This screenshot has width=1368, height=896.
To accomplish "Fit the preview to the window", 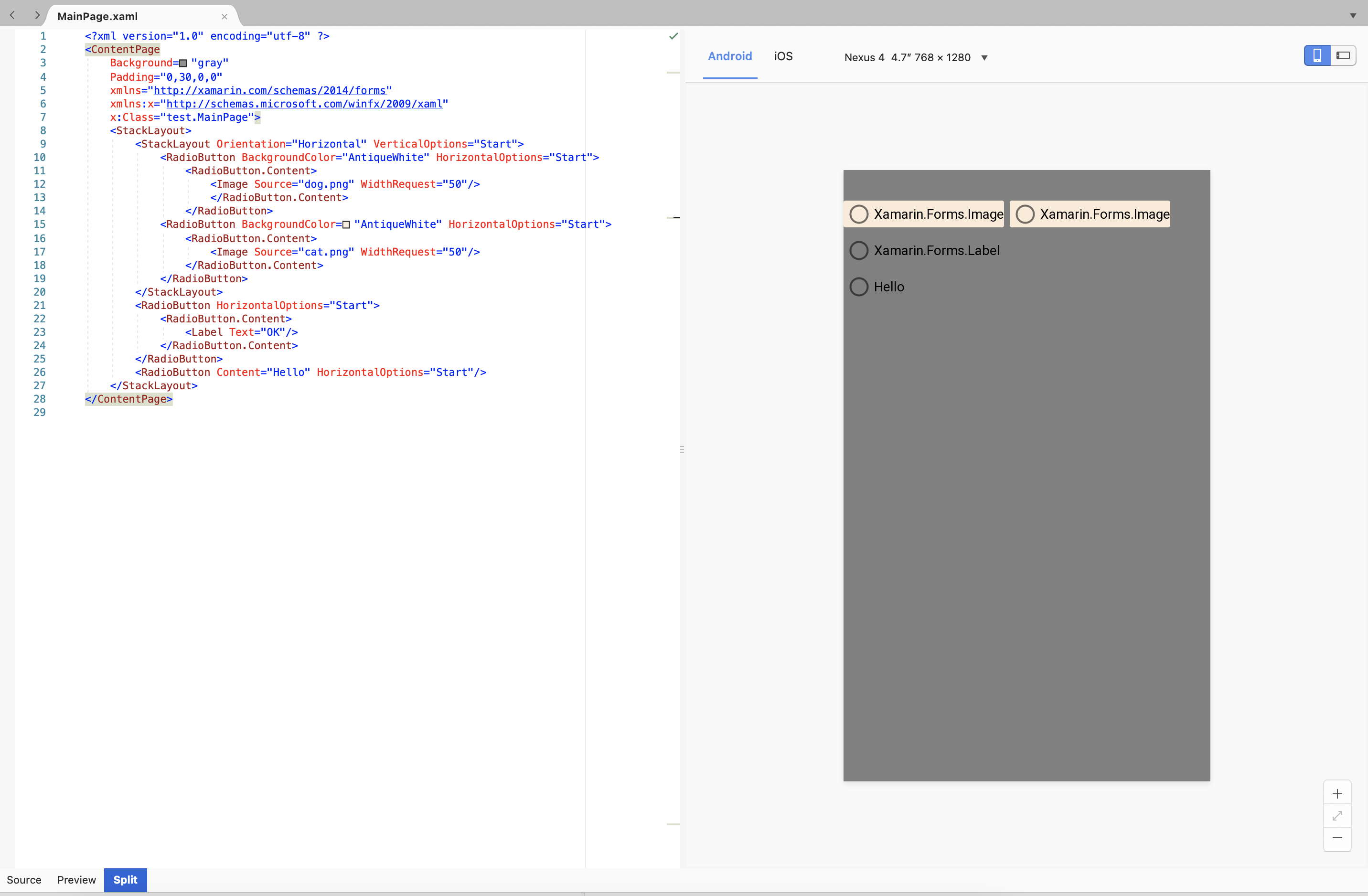I will pyautogui.click(x=1337, y=816).
